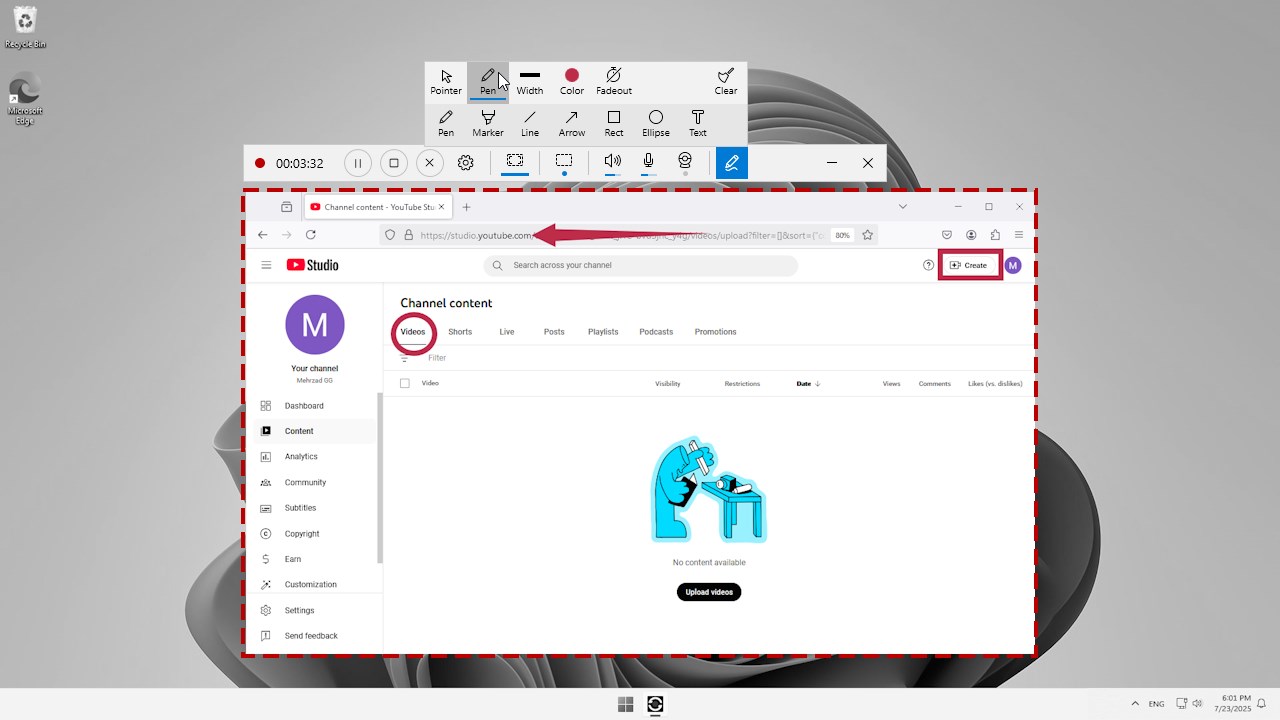Check the select-all videos checkbox
The height and width of the screenshot is (720, 1280).
coord(405,383)
